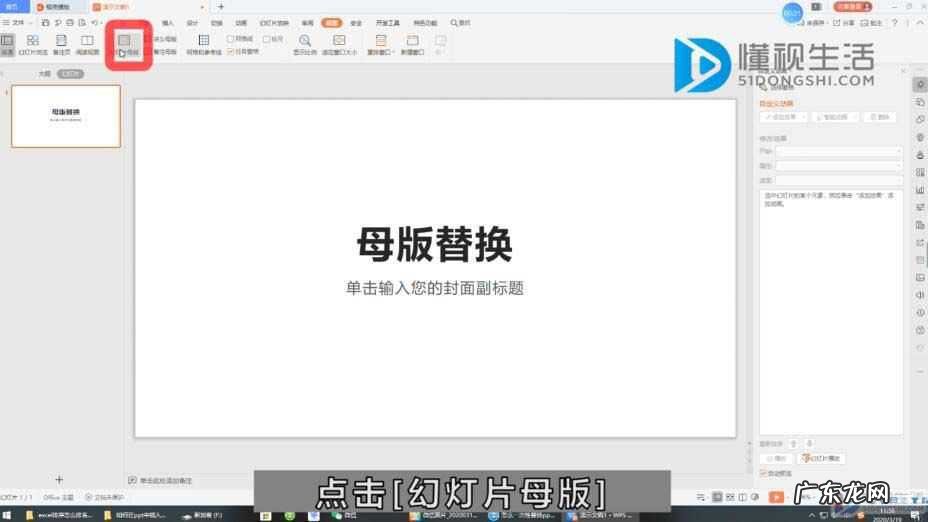
Task: Switch to Normal view in the ribbon
Action: 7,44
